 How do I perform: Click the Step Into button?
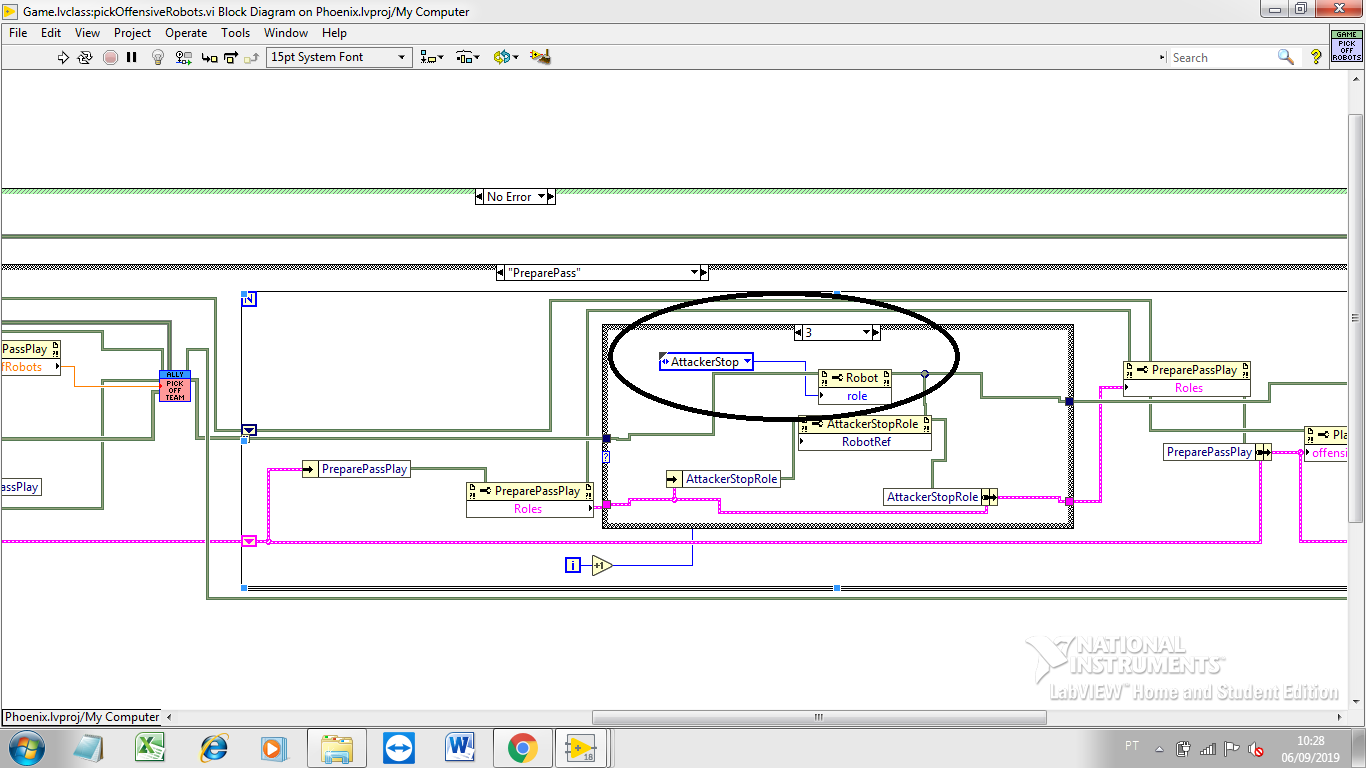(209, 57)
